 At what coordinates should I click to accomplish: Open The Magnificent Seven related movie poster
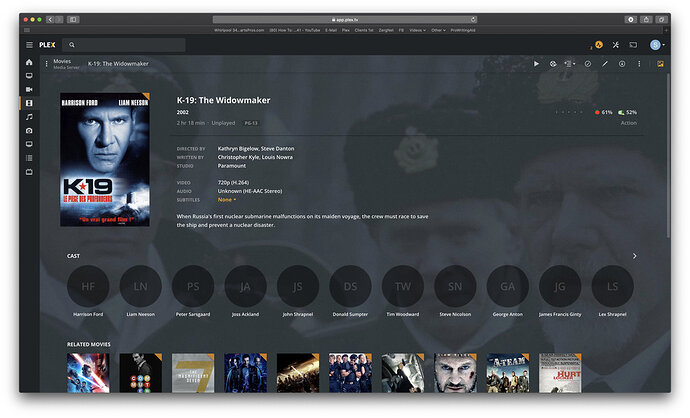tap(193, 373)
